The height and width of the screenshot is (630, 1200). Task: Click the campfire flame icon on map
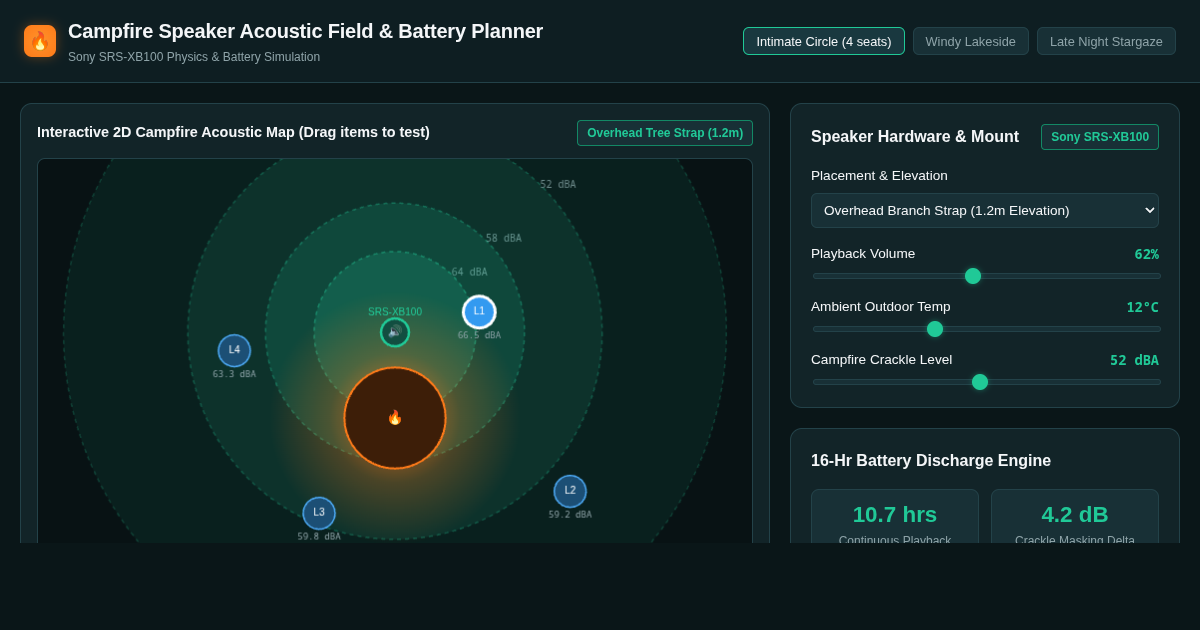pos(395,417)
